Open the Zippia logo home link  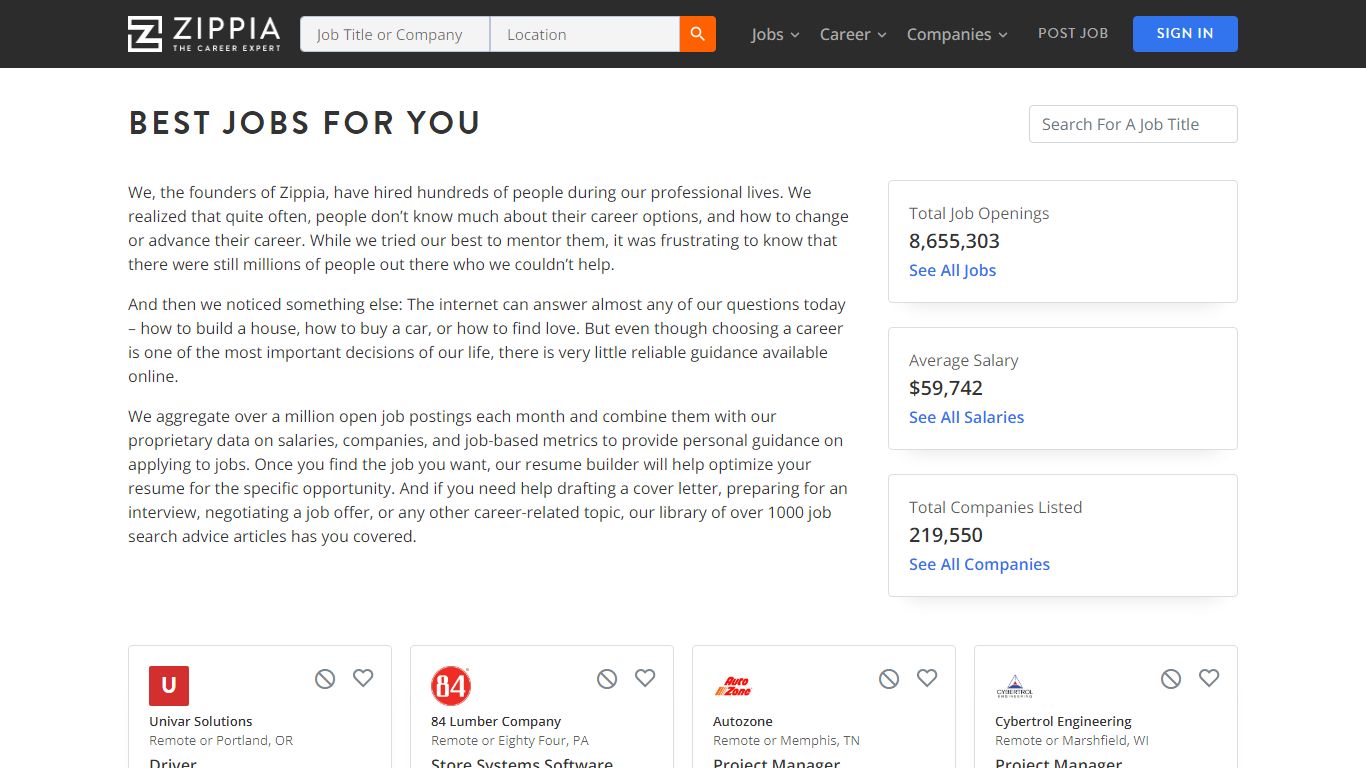click(204, 34)
